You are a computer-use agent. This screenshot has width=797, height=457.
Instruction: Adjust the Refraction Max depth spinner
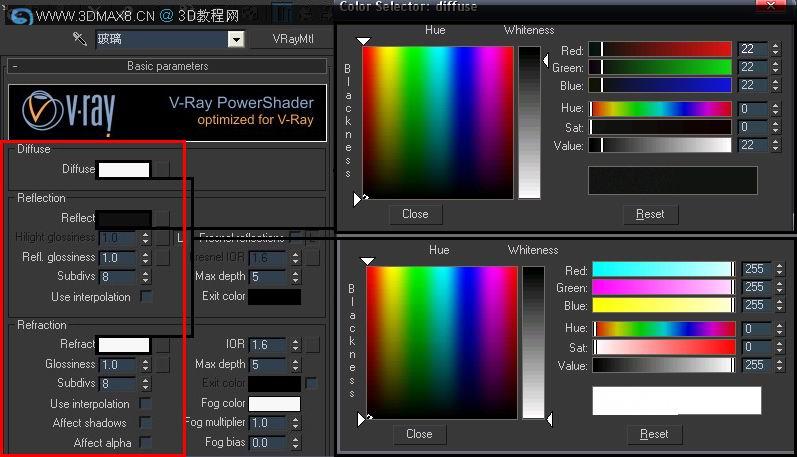[x=295, y=365]
